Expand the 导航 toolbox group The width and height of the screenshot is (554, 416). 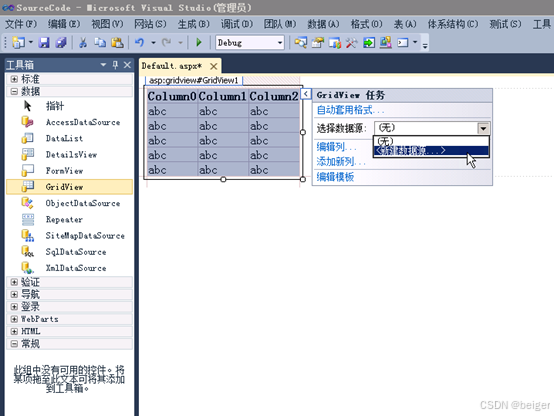pos(14,294)
